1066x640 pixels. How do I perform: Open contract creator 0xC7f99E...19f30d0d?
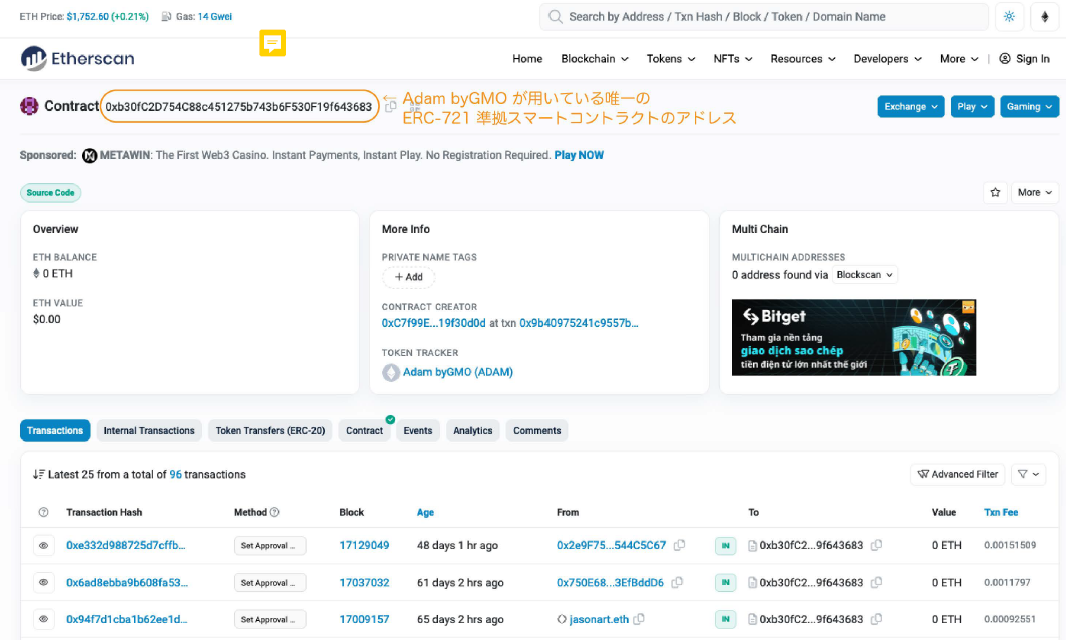[x=433, y=323]
